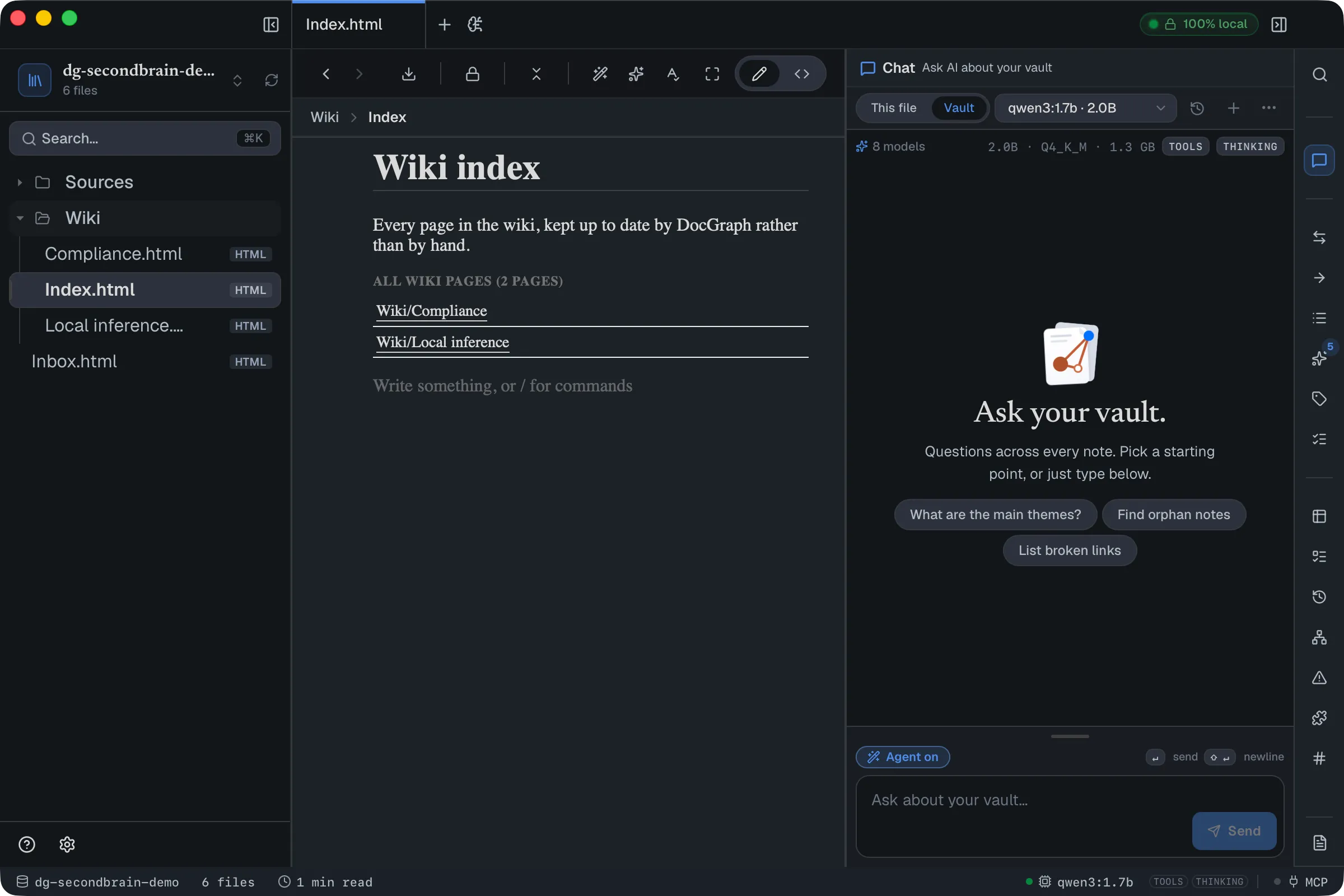The height and width of the screenshot is (896, 1344).
Task: Open the text format icon
Action: pos(673,74)
